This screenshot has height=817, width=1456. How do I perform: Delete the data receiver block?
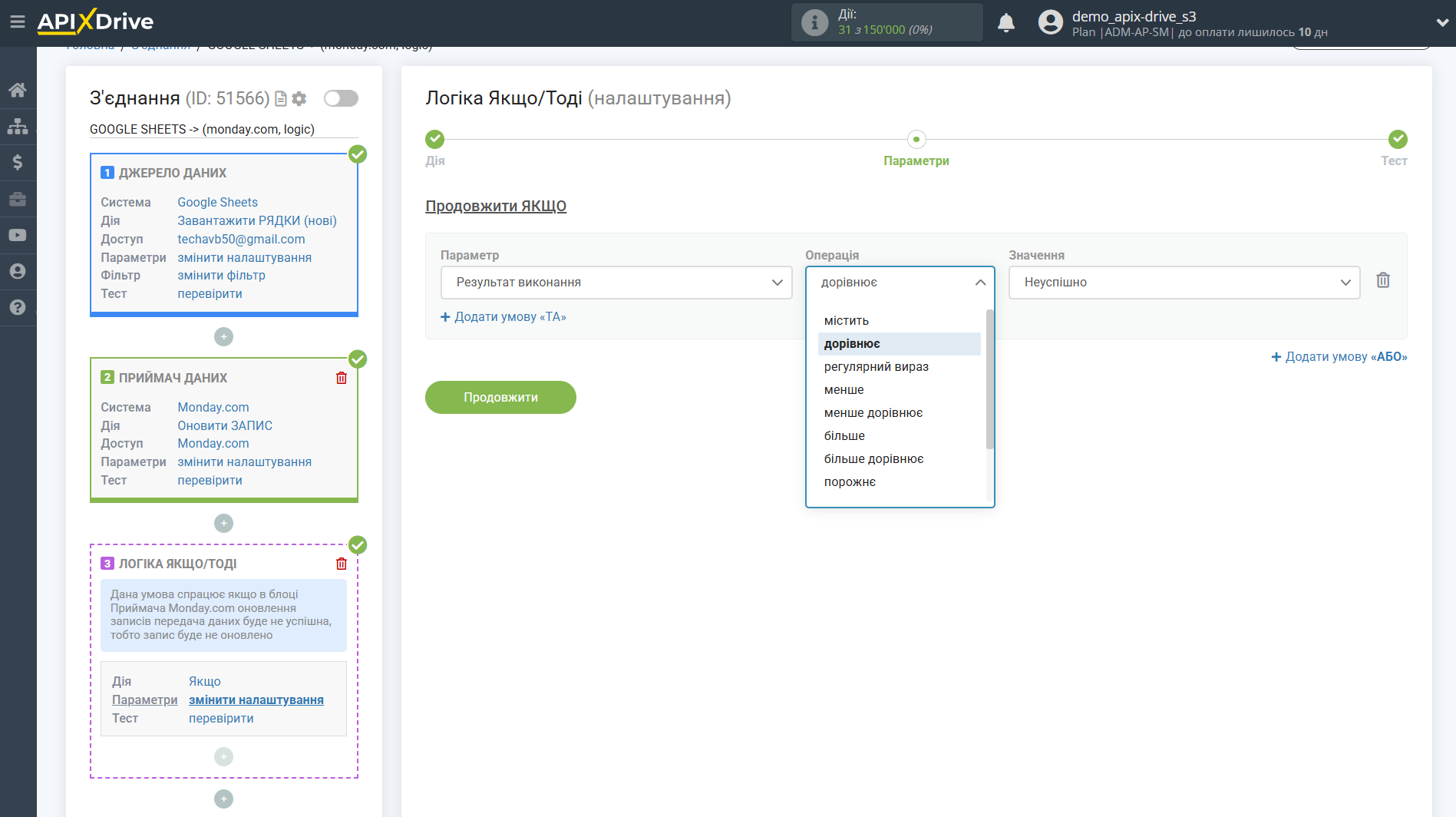[342, 378]
